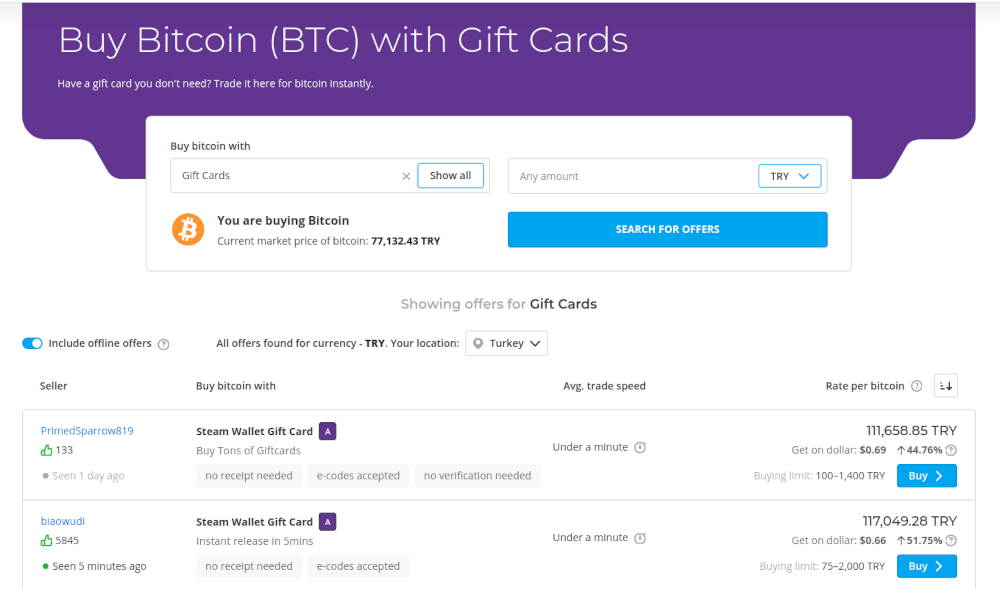This screenshot has height=589, width=1000.
Task: Click help icon next to 44.76% rate
Action: [951, 450]
